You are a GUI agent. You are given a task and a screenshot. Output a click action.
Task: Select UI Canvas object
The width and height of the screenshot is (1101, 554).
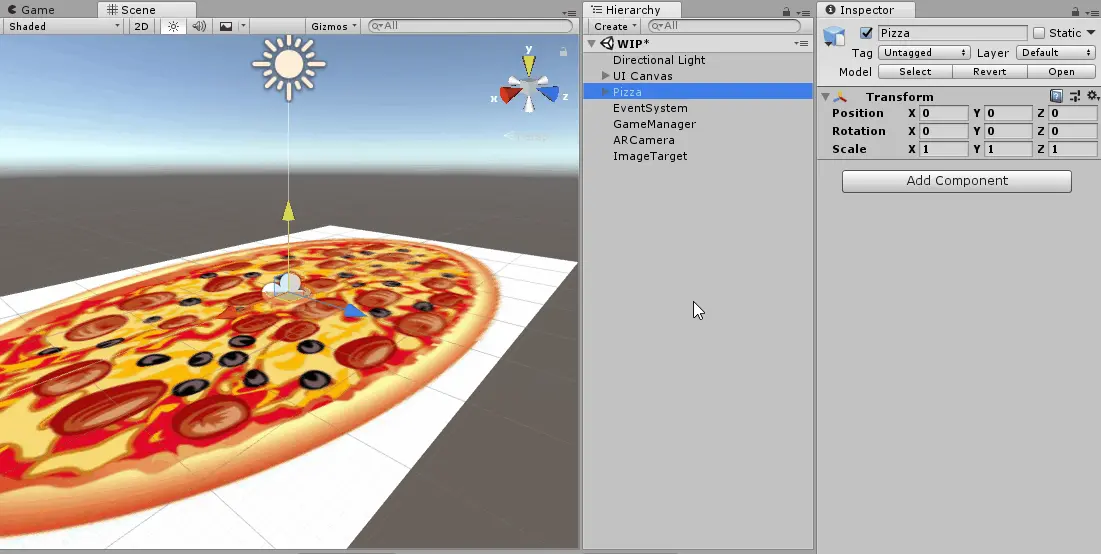(642, 76)
